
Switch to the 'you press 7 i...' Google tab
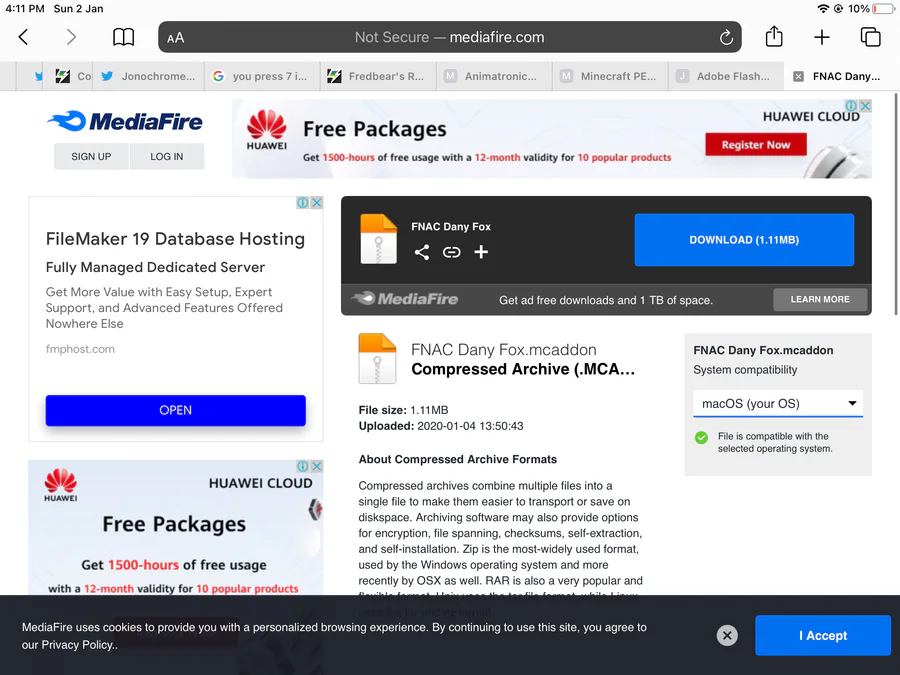[262, 76]
